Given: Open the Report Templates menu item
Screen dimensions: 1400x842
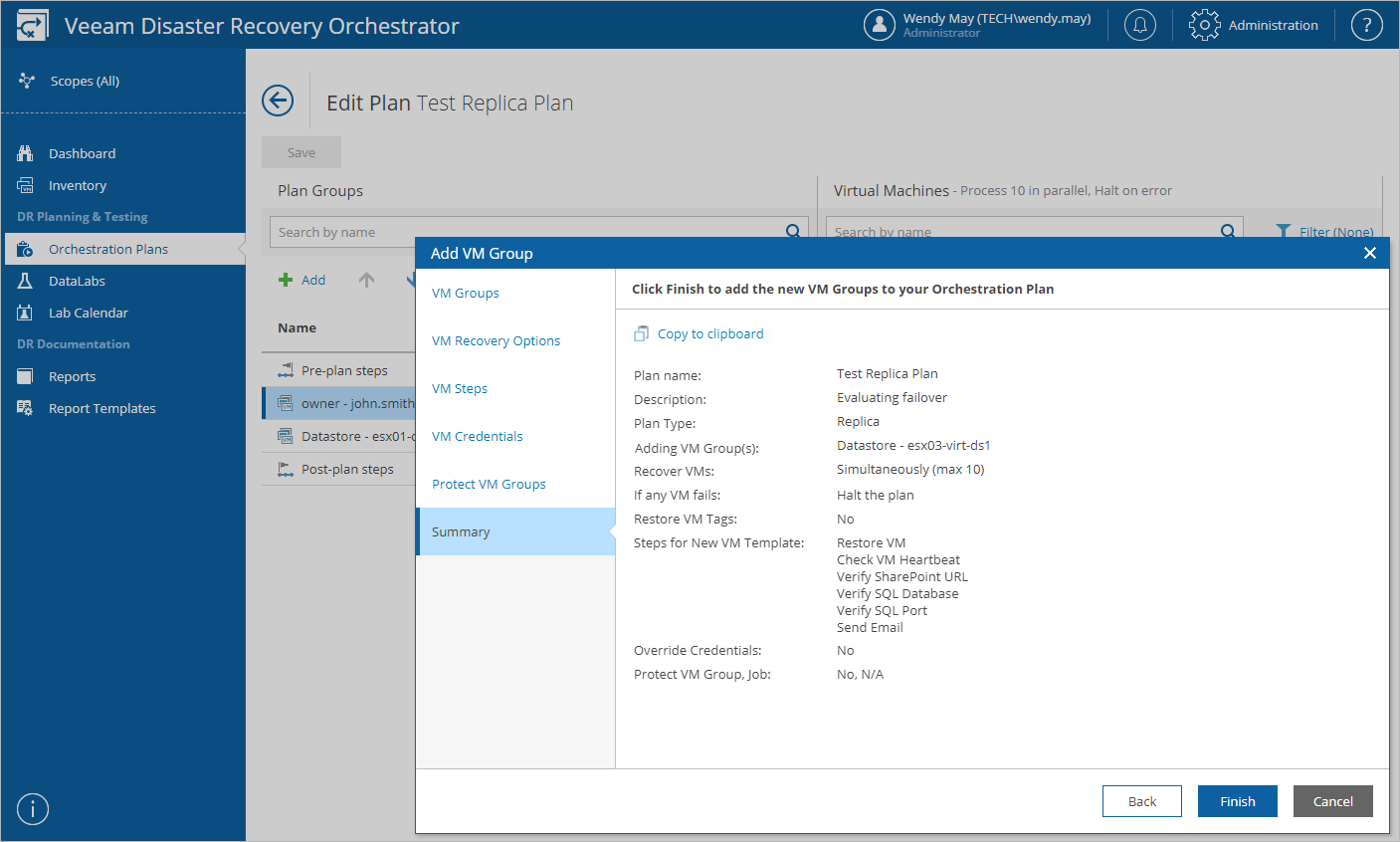Looking at the screenshot, I should (x=123, y=408).
